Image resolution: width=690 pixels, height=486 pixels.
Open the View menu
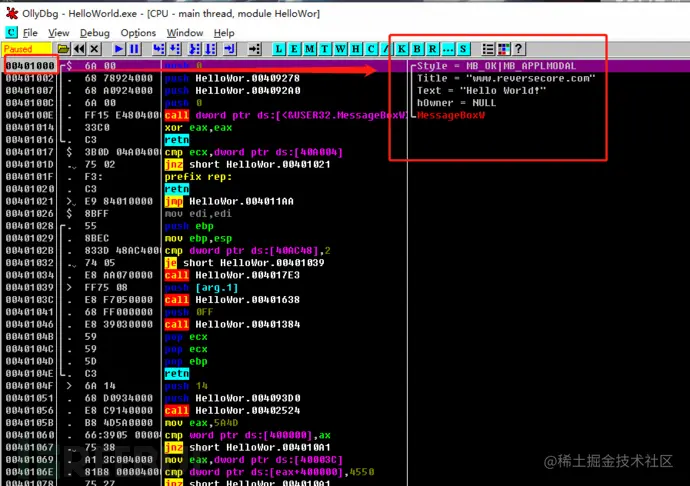[59, 33]
